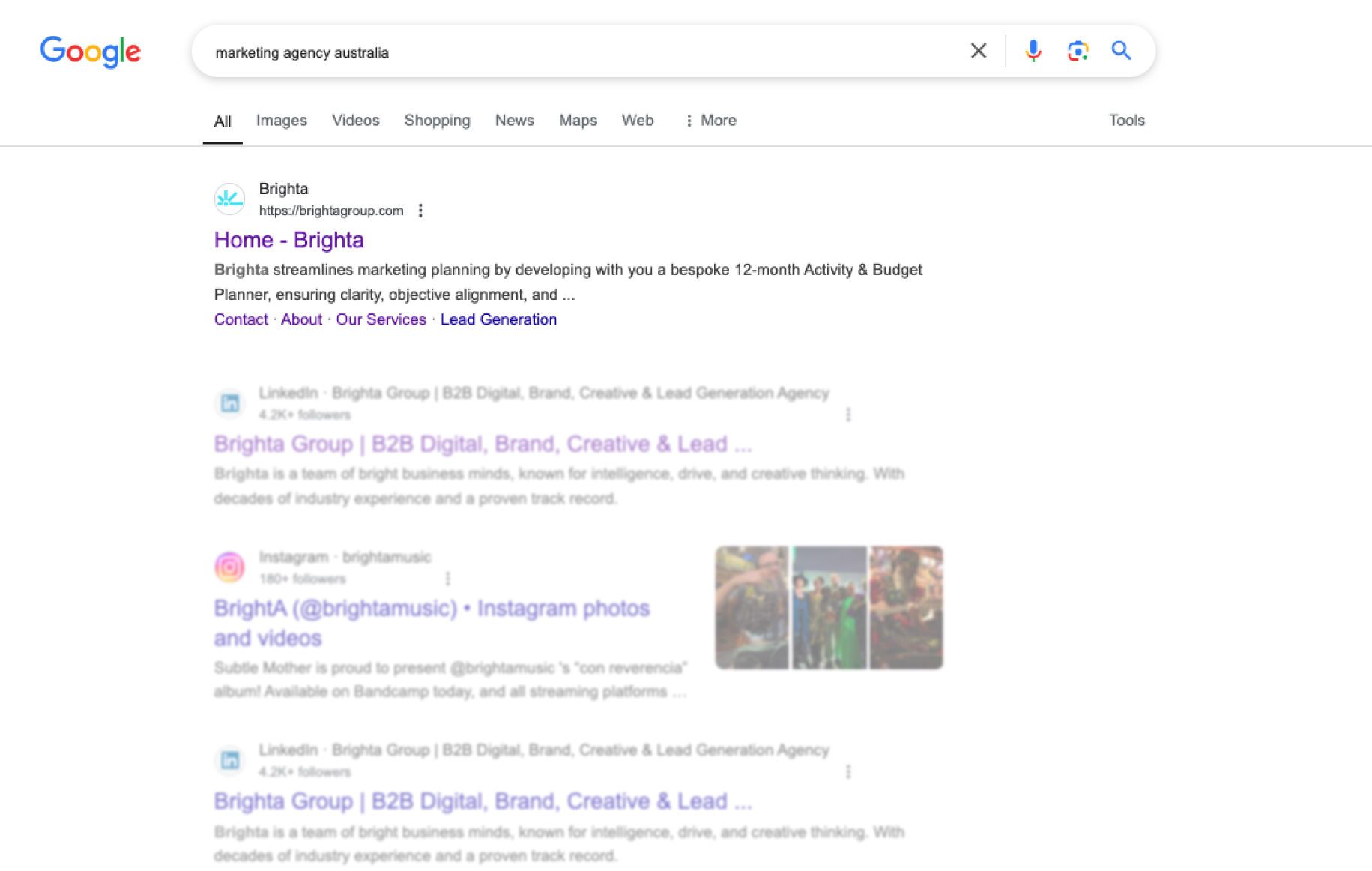The width and height of the screenshot is (1372, 871).
Task: Open the Home - Brighta result link
Action: point(288,240)
